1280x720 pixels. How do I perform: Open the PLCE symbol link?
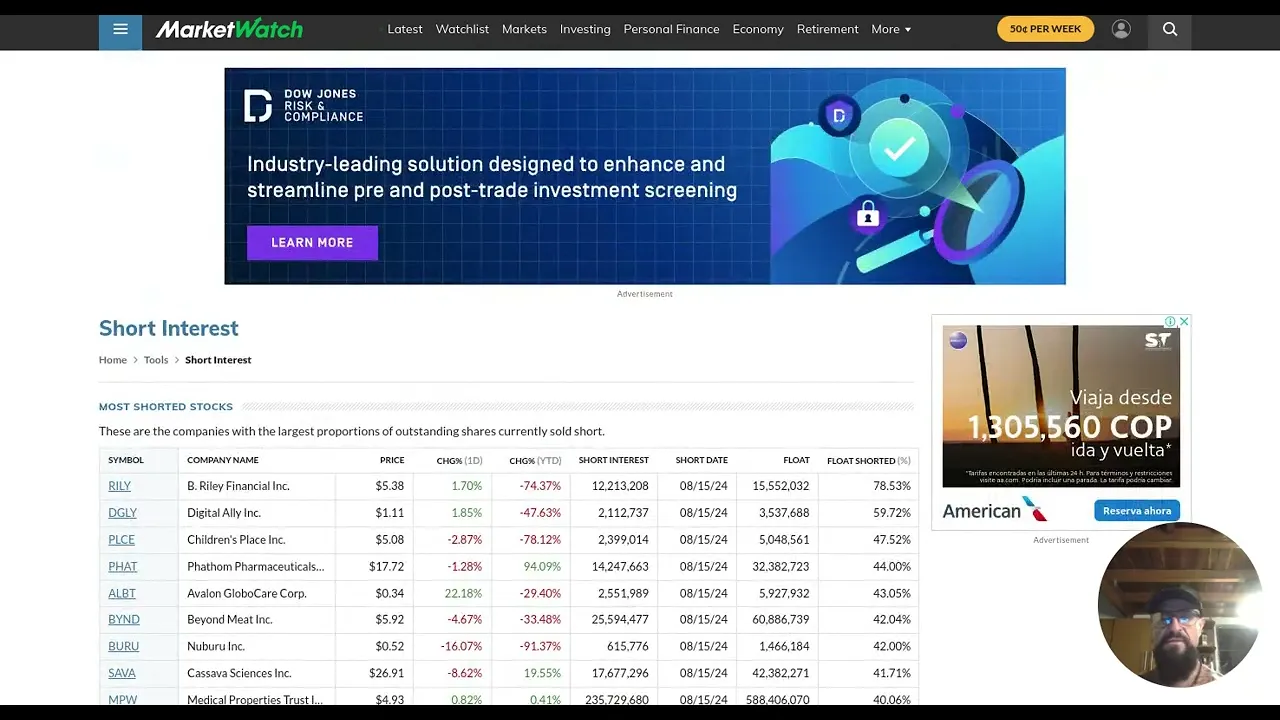coord(121,540)
